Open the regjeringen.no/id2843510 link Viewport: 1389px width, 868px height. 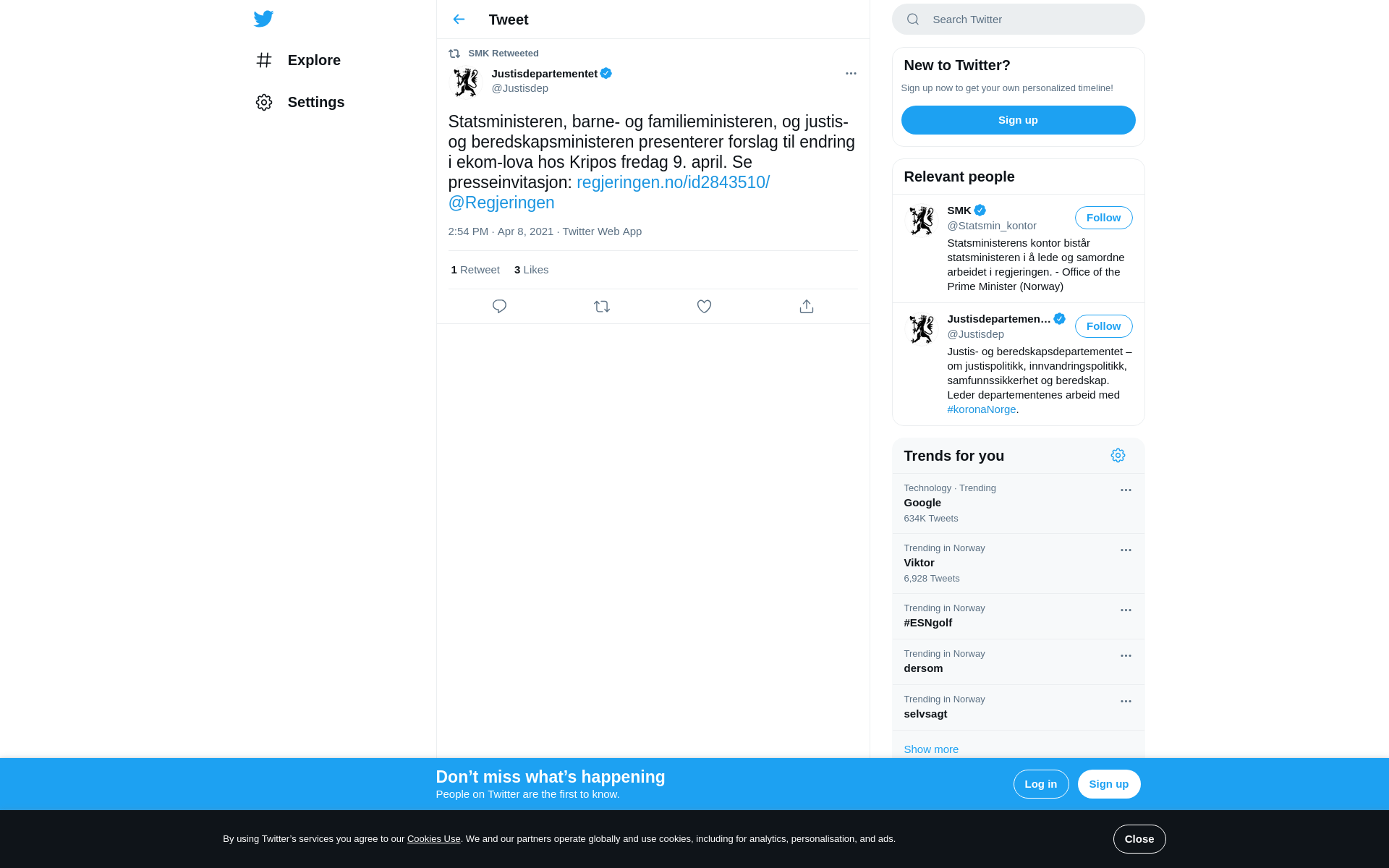click(673, 182)
